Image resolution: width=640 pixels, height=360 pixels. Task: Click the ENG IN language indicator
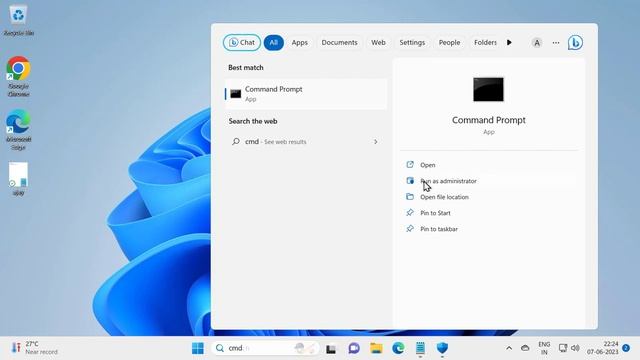click(x=544, y=348)
